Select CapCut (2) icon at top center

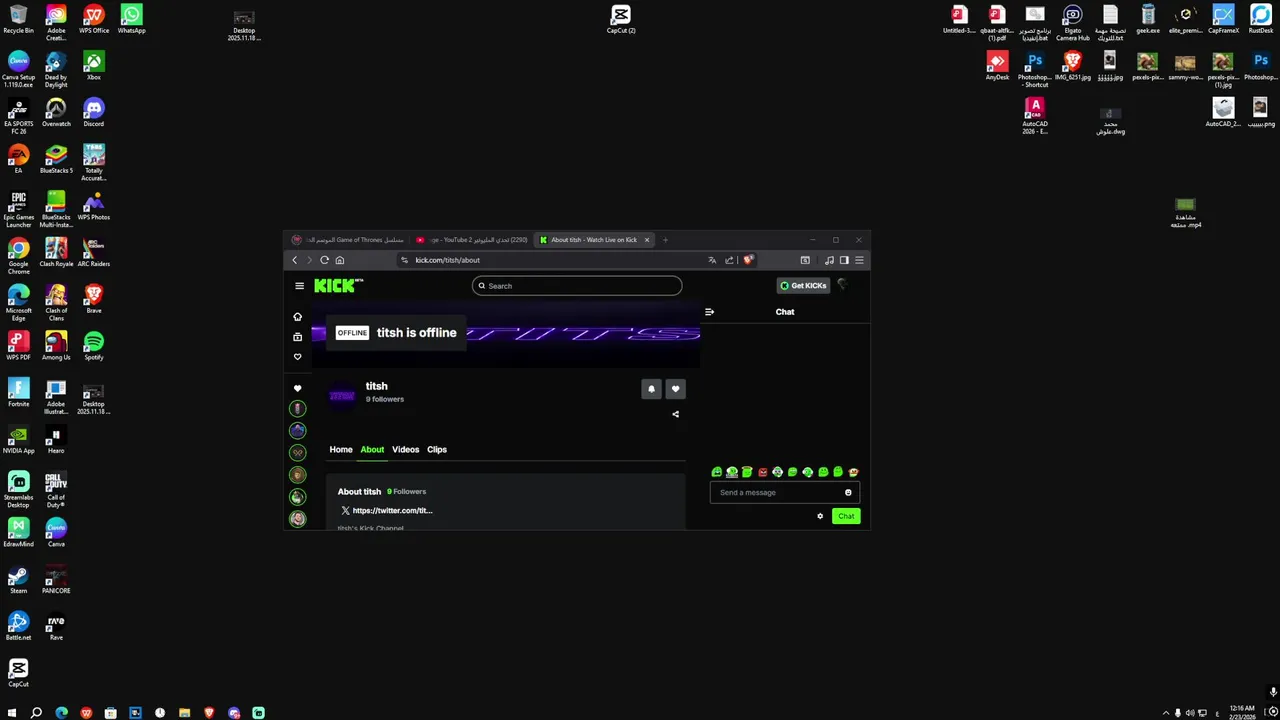621,19
